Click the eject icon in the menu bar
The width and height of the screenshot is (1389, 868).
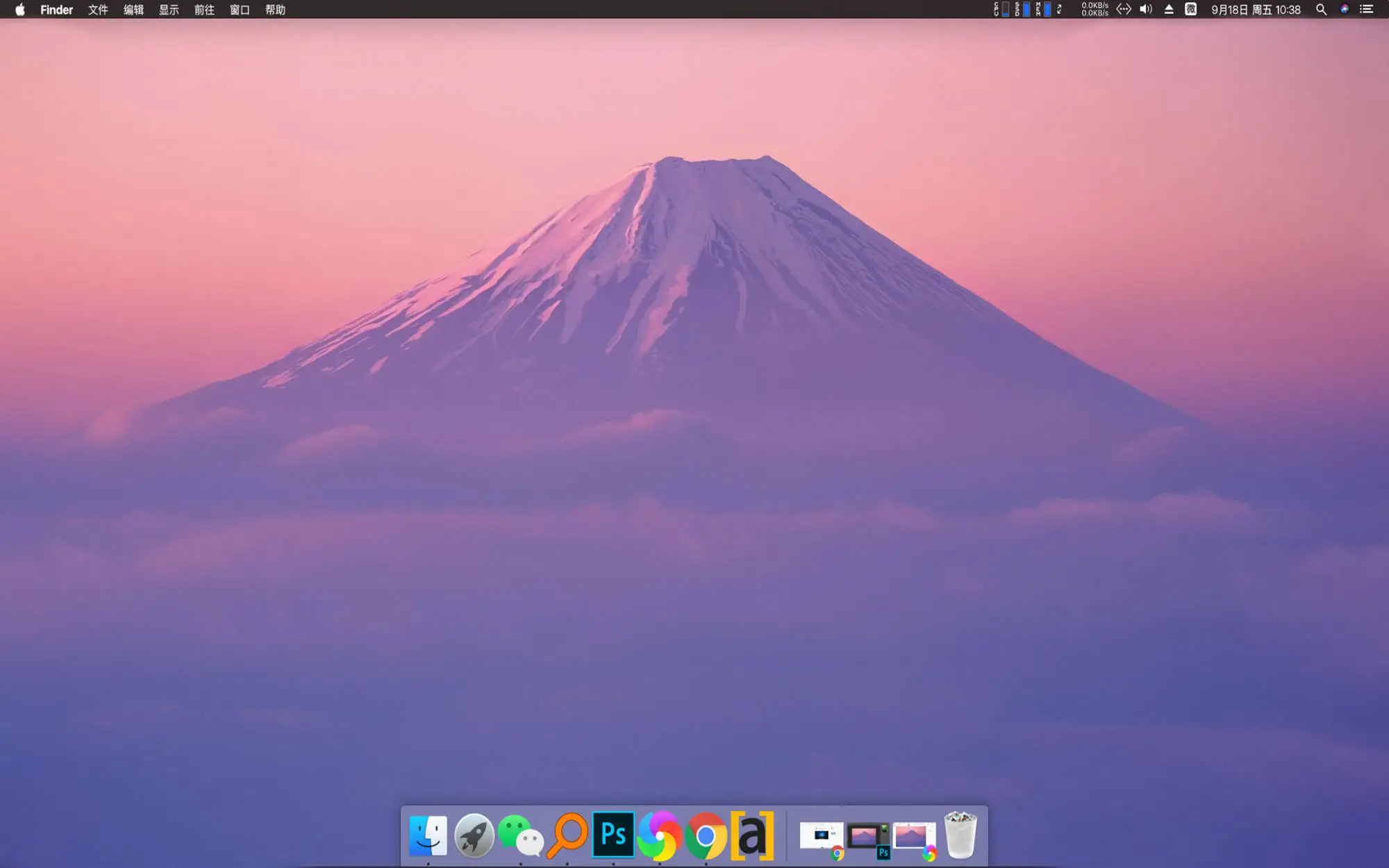[1169, 10]
